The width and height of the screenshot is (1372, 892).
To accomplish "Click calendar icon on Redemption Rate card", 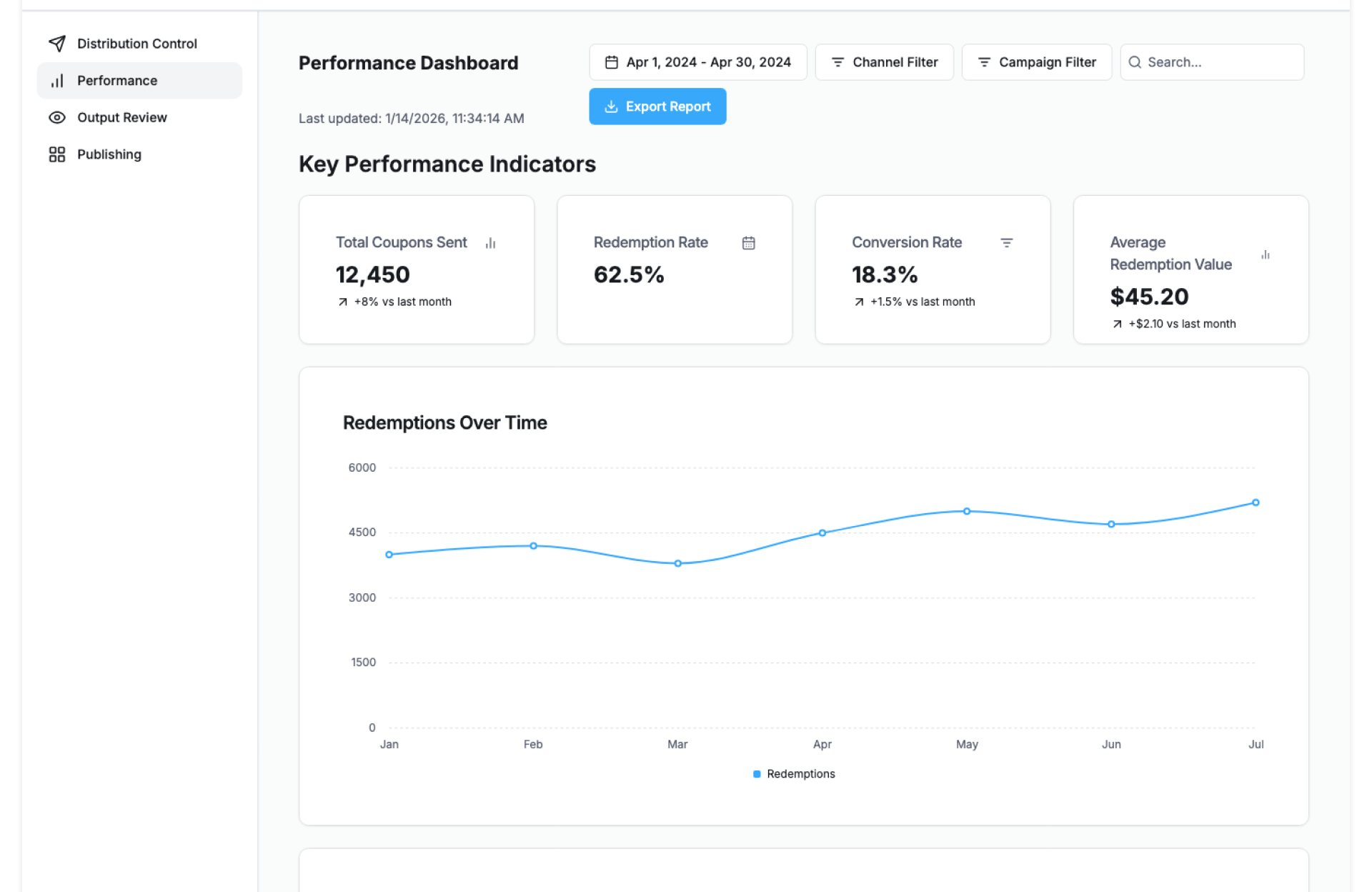I will (x=748, y=243).
